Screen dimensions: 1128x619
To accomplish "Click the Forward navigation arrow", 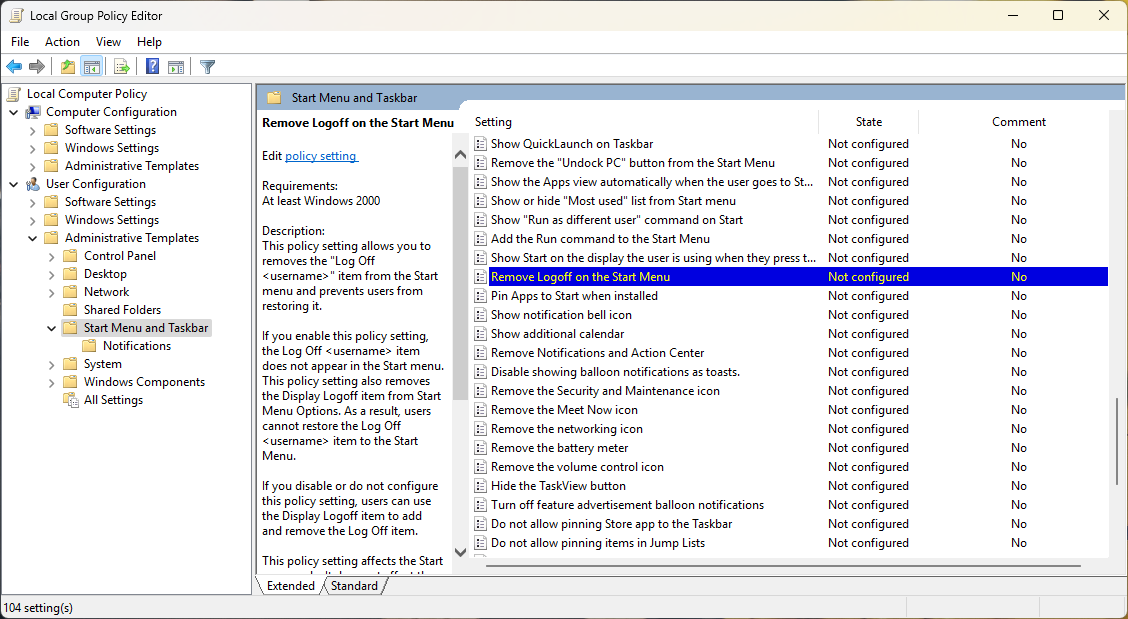I will [x=38, y=66].
